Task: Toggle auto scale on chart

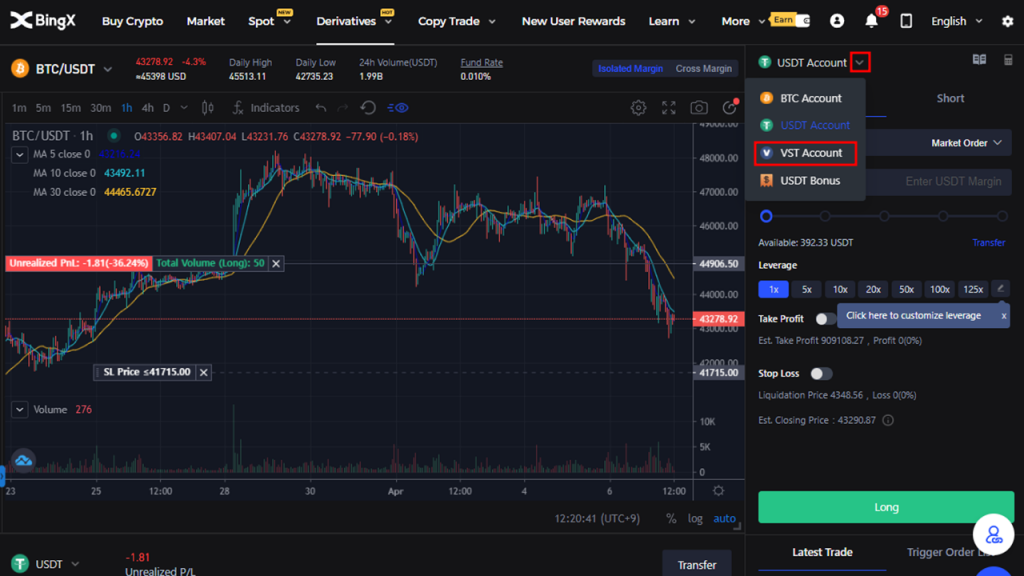Action: (x=724, y=519)
